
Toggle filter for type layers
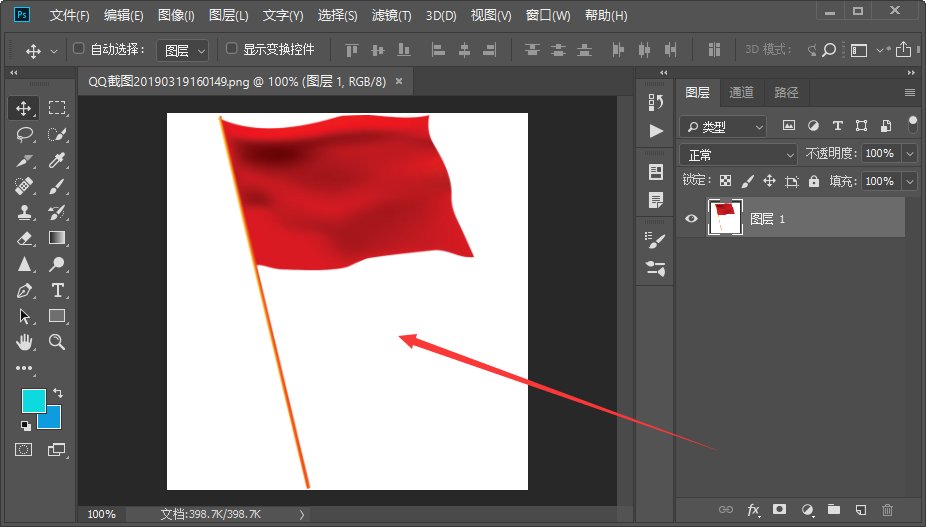pyautogui.click(x=837, y=125)
